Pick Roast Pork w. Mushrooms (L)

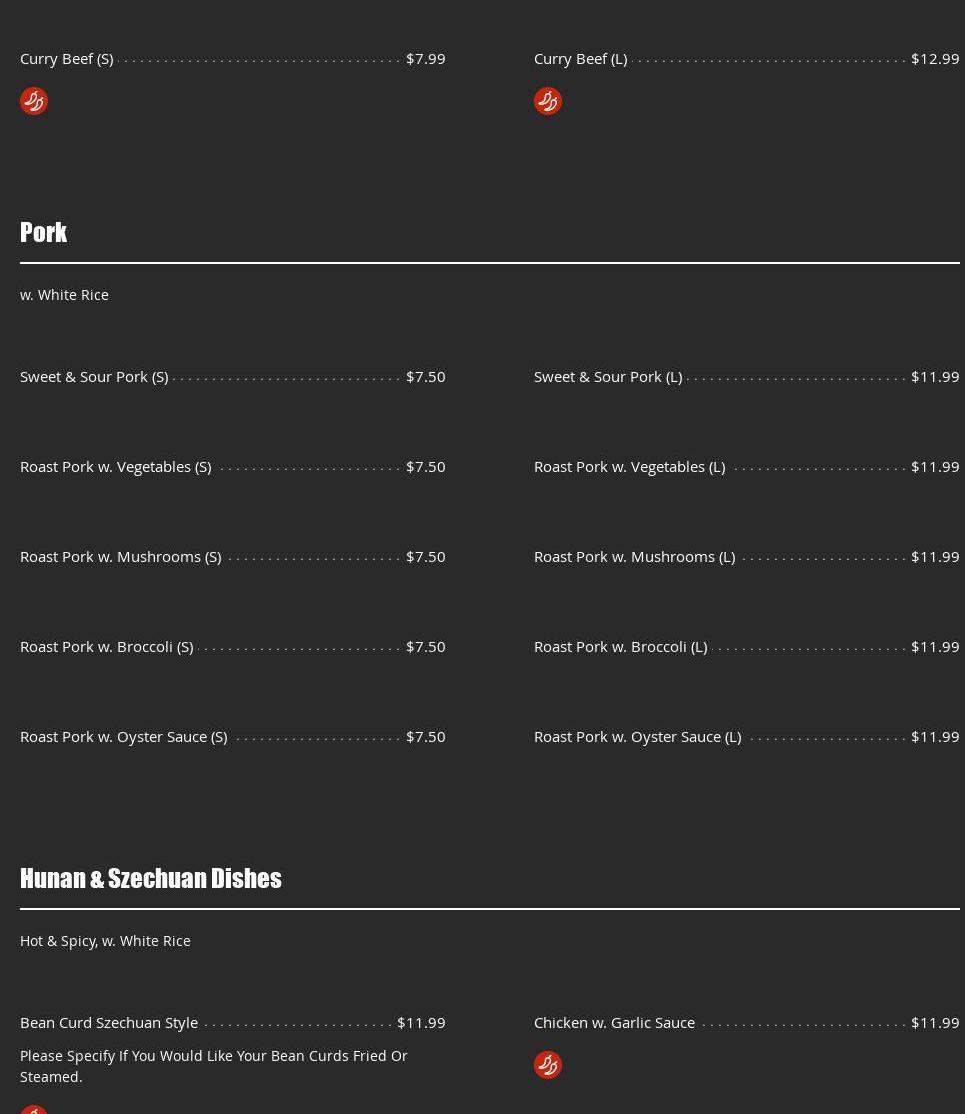pyautogui.click(x=635, y=556)
